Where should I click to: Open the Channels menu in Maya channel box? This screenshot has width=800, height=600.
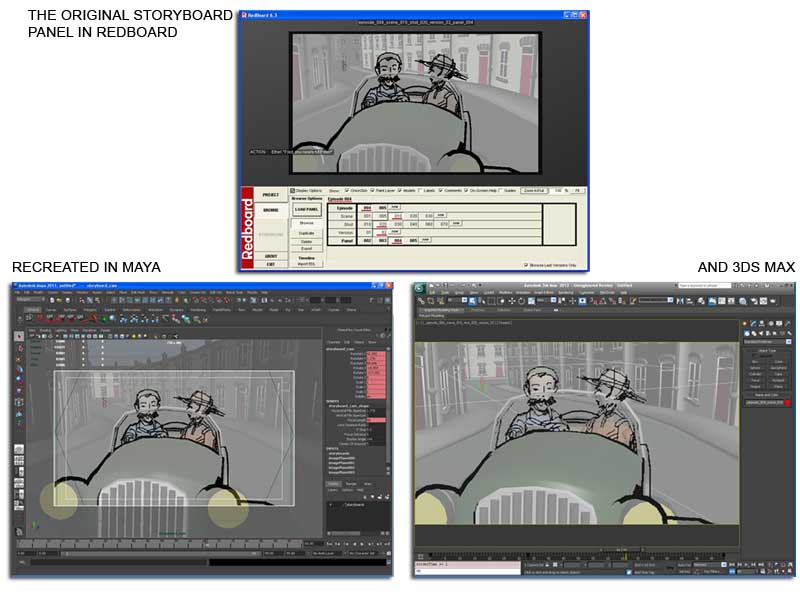point(333,342)
